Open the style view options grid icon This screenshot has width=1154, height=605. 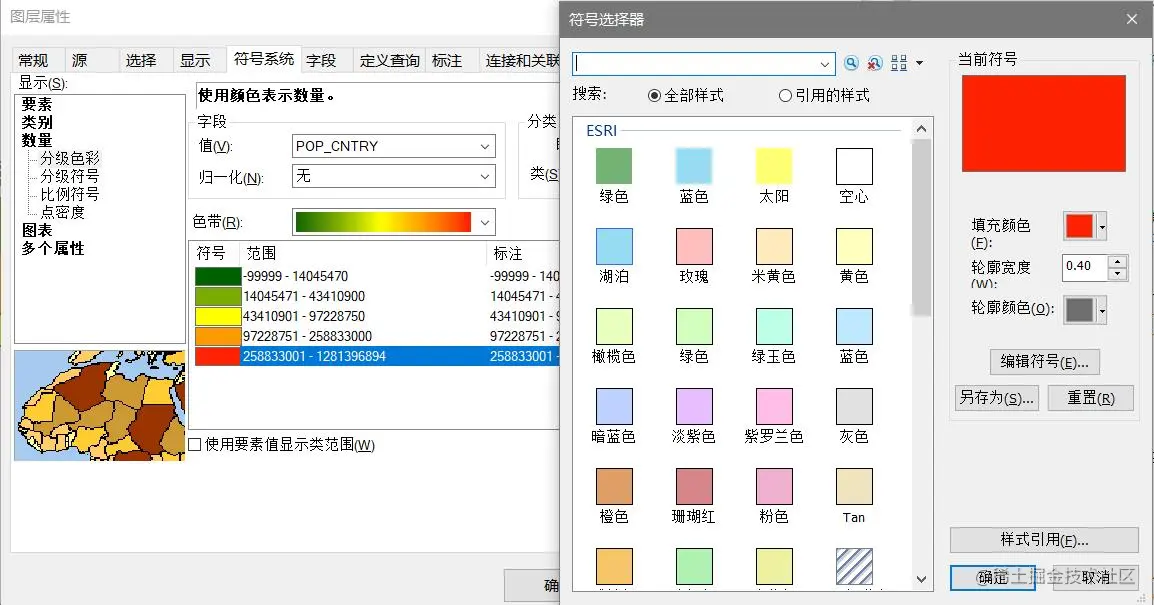899,63
